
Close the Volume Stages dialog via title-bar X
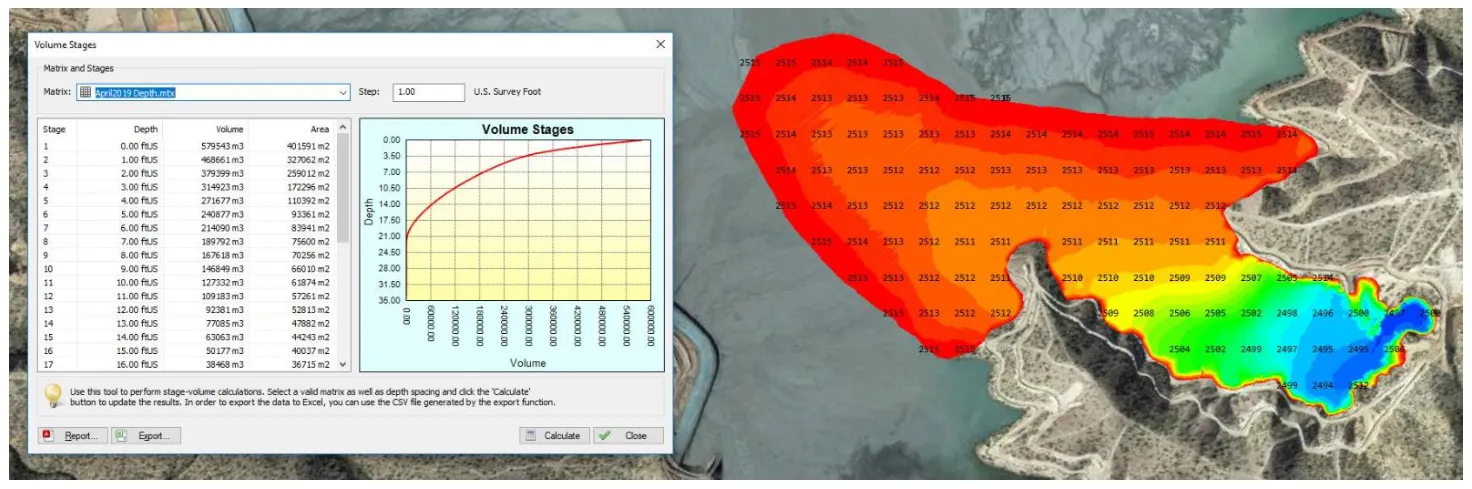pos(660,45)
